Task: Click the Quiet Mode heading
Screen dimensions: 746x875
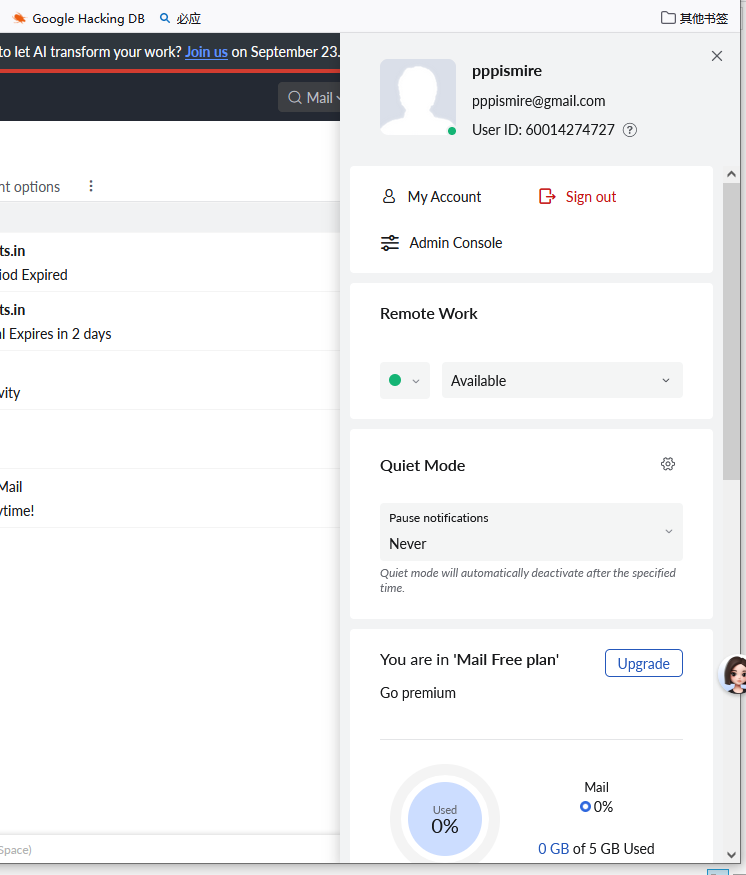Action: click(x=422, y=465)
